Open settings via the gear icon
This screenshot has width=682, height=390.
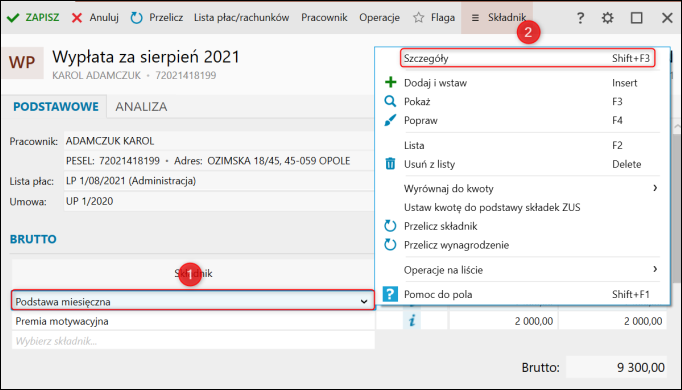pyautogui.click(x=608, y=18)
